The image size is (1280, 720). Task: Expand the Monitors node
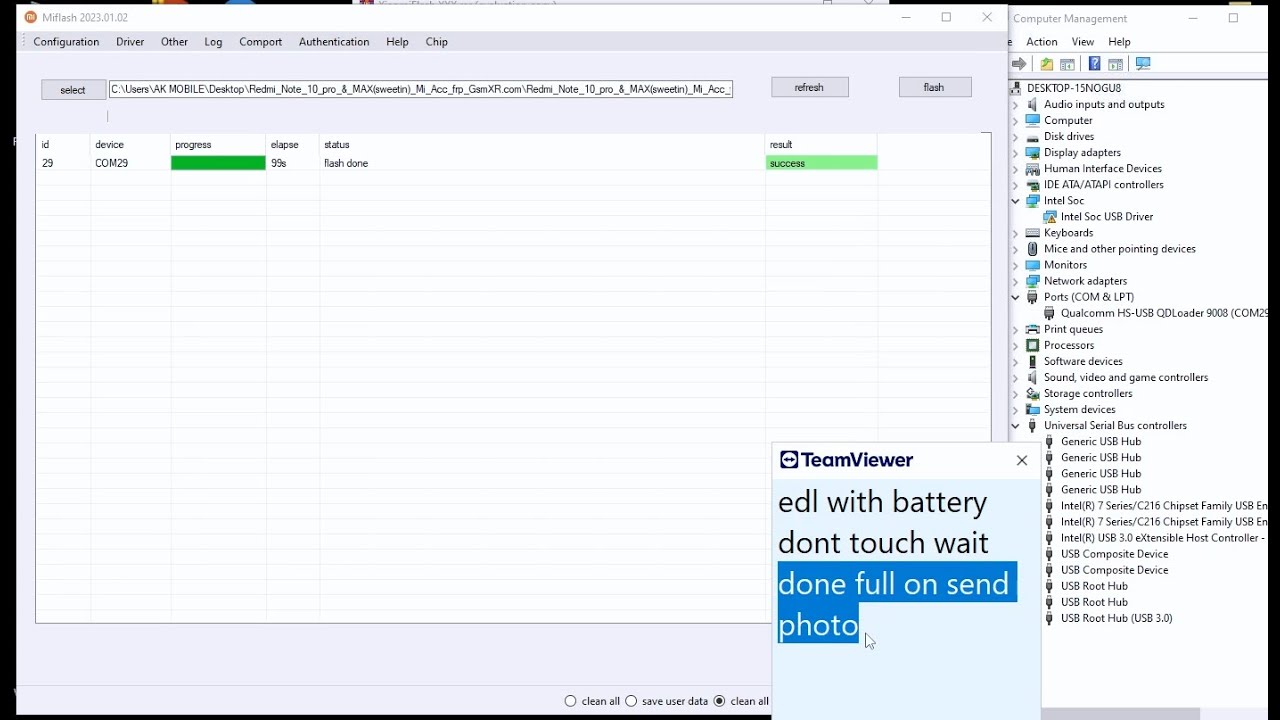pyautogui.click(x=1016, y=265)
